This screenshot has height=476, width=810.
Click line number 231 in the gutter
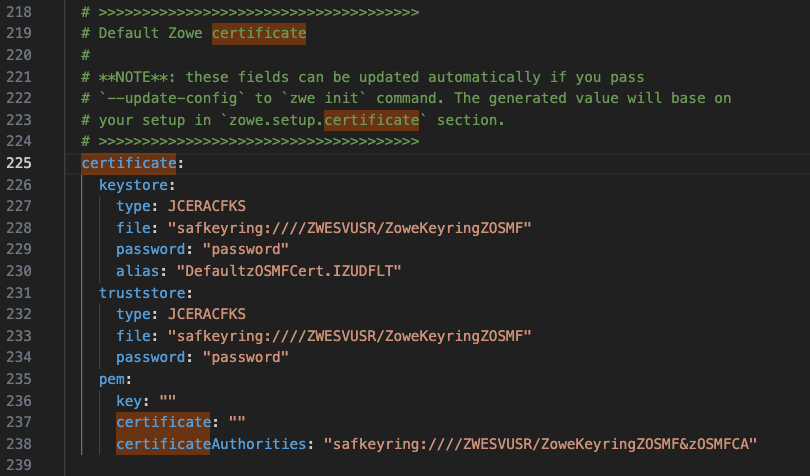19,293
